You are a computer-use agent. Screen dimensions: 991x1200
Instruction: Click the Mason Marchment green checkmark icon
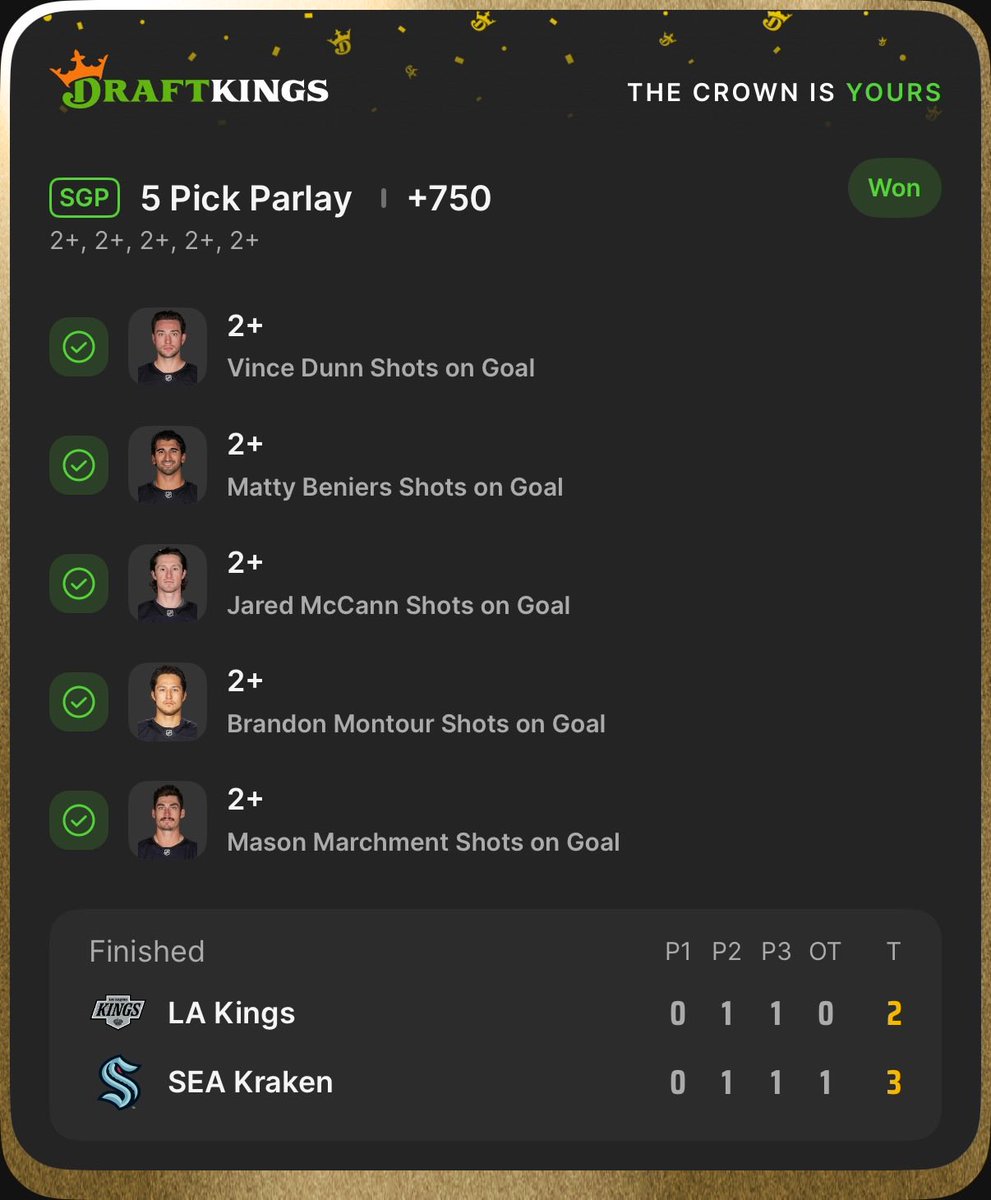(79, 820)
